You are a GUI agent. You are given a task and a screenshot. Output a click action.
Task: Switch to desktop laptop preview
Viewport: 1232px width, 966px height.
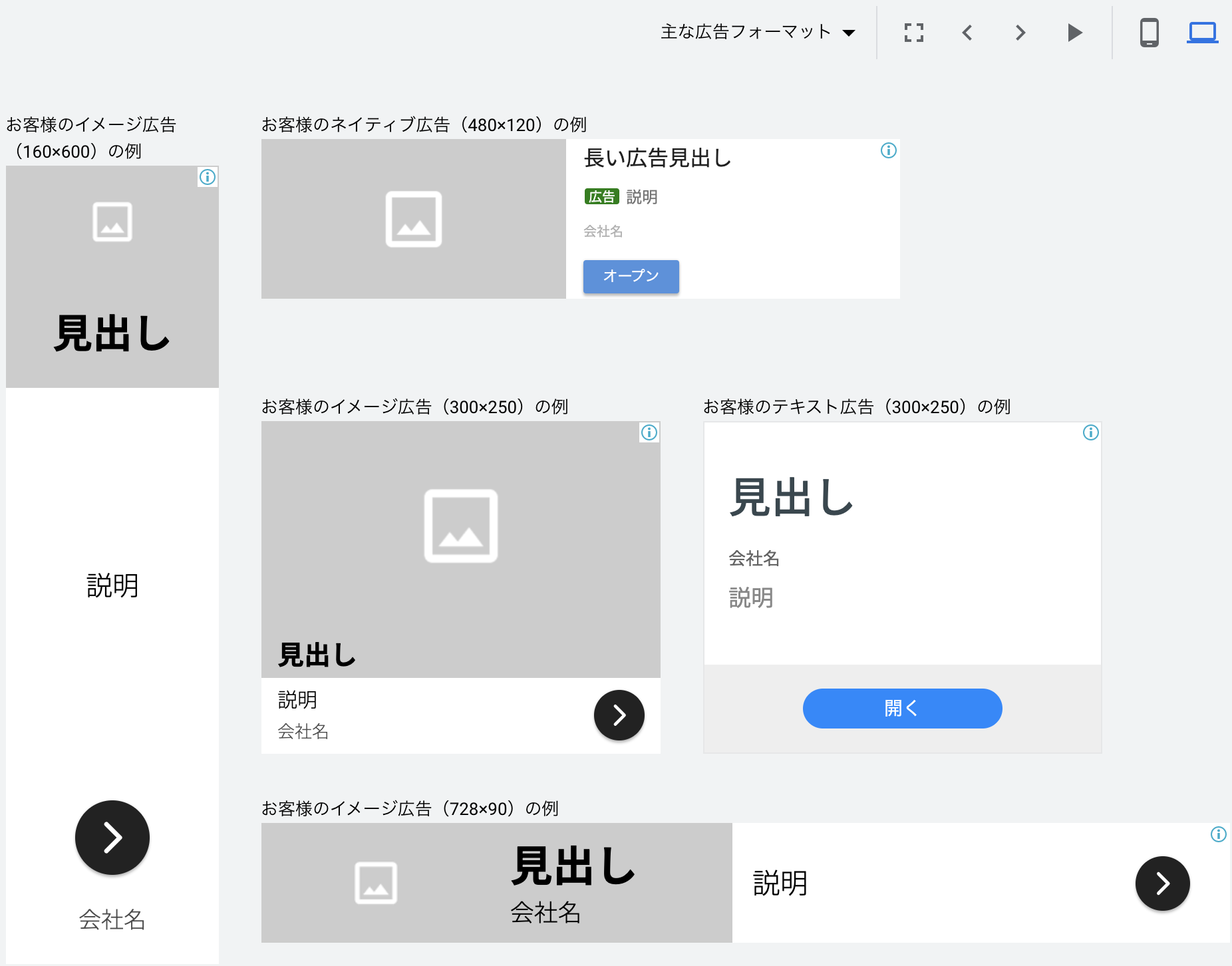tap(1202, 33)
